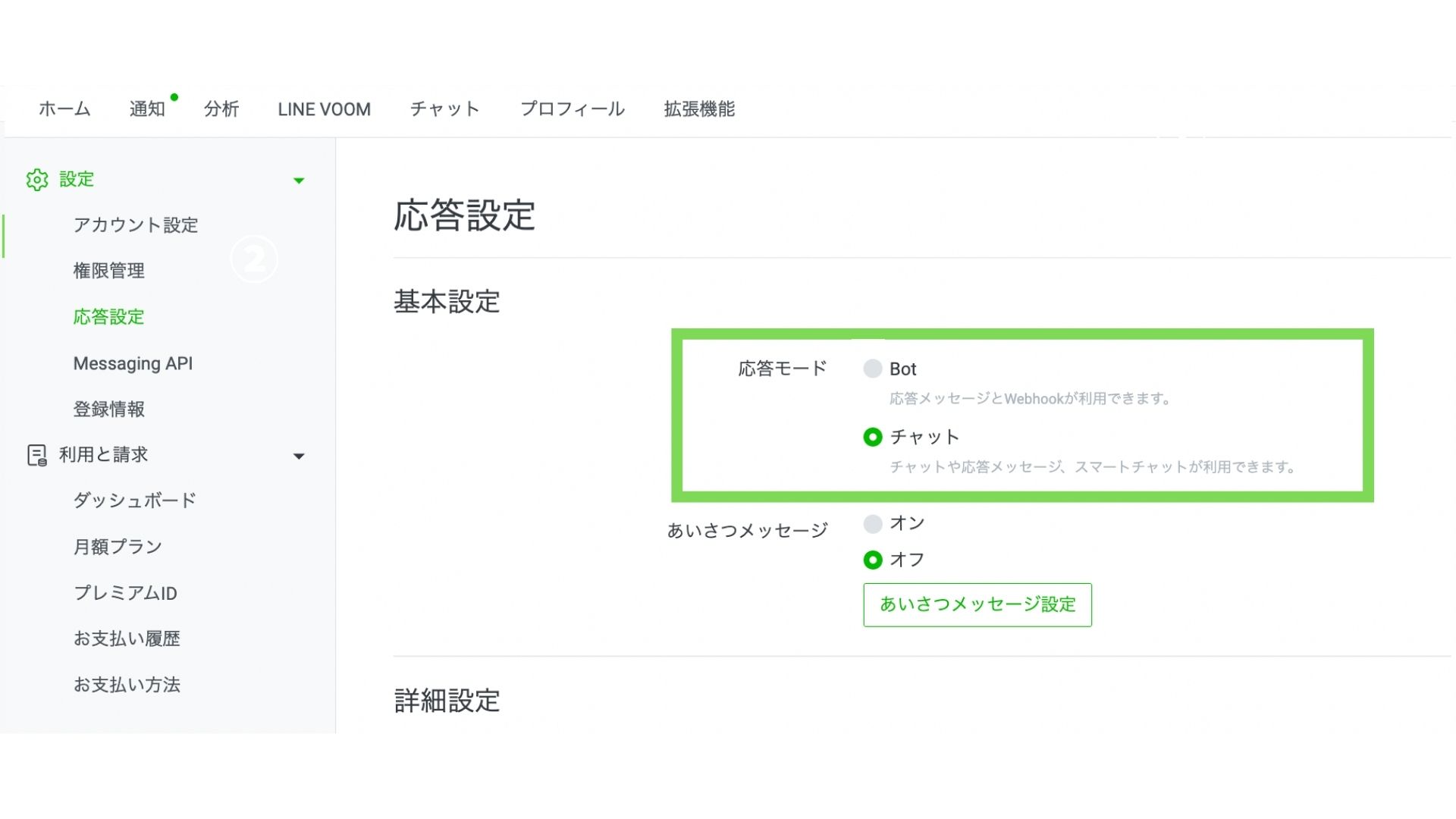
Task: Open Messaging API in the sidebar
Action: [133, 364]
